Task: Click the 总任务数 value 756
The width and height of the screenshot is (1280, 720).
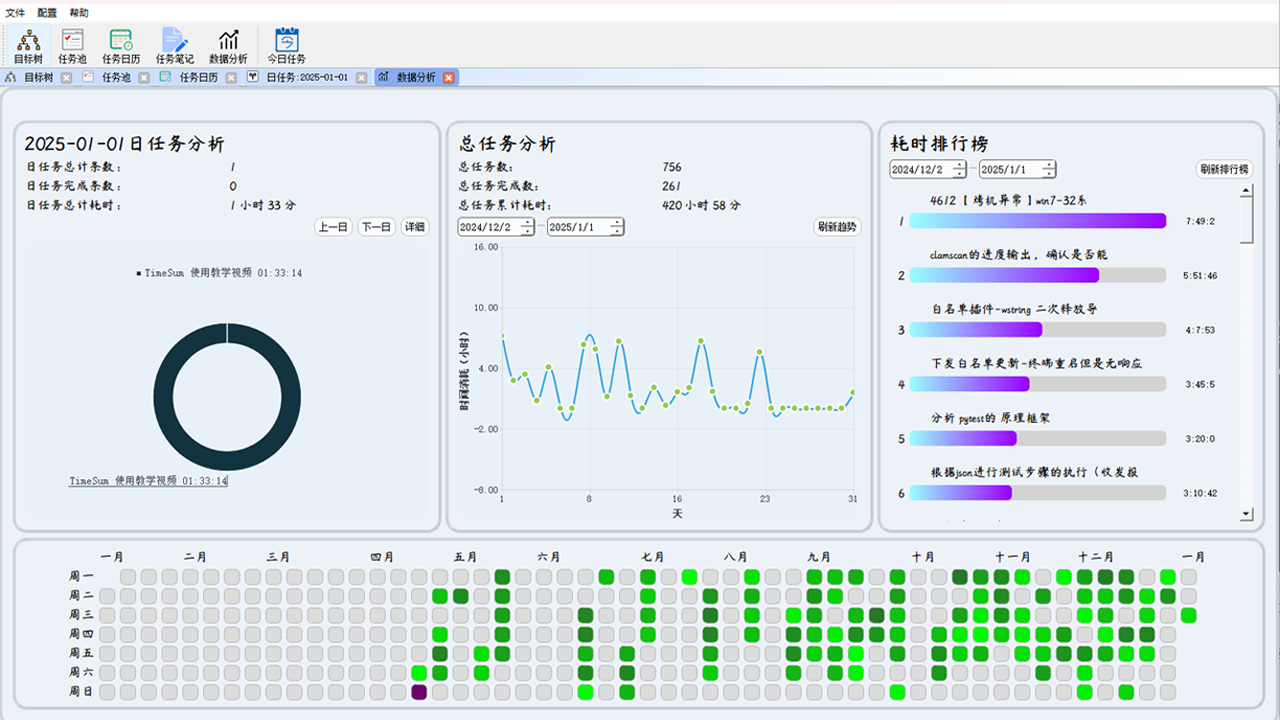Action: [x=672, y=167]
